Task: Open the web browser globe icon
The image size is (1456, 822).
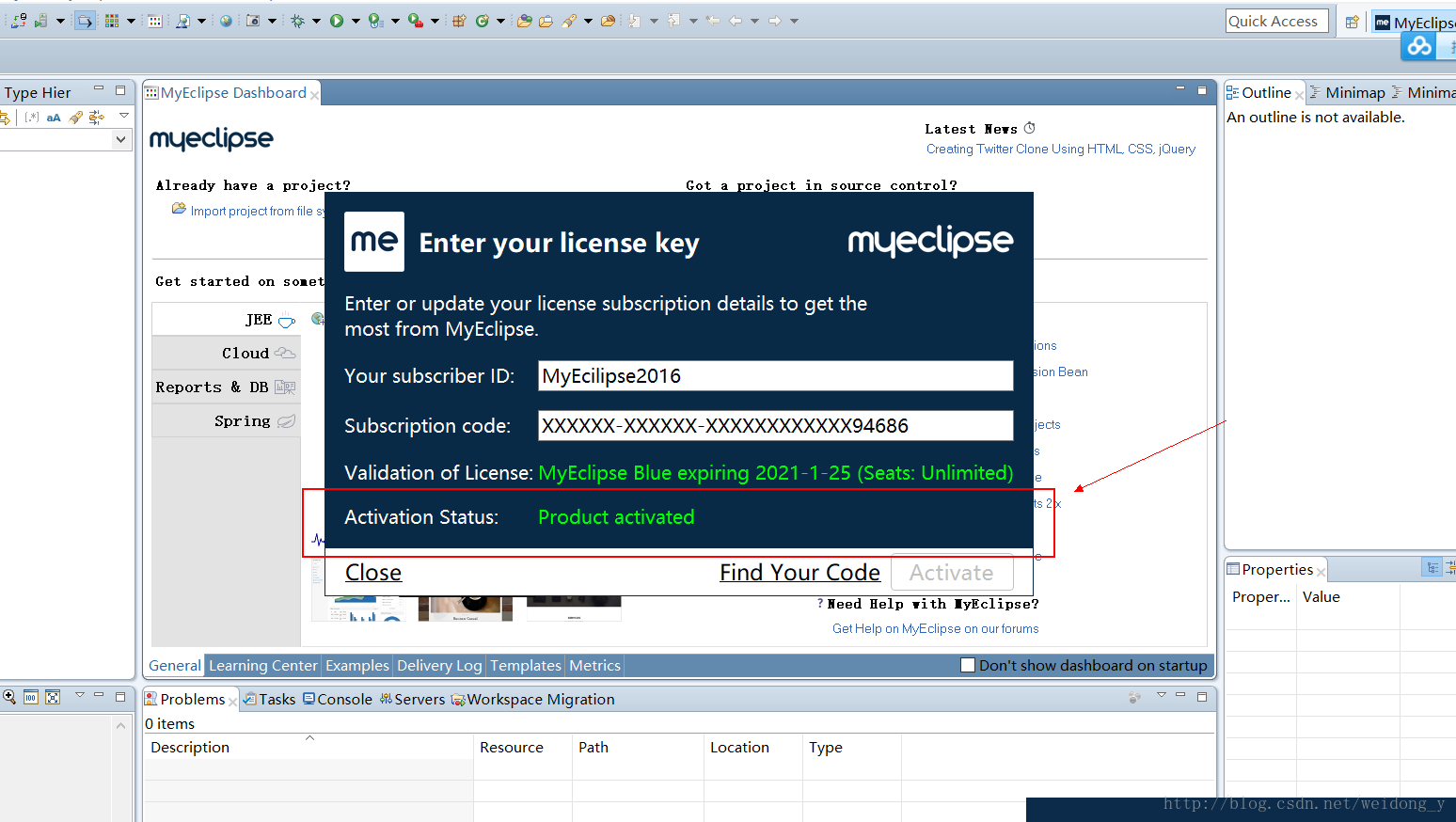Action: [226, 21]
